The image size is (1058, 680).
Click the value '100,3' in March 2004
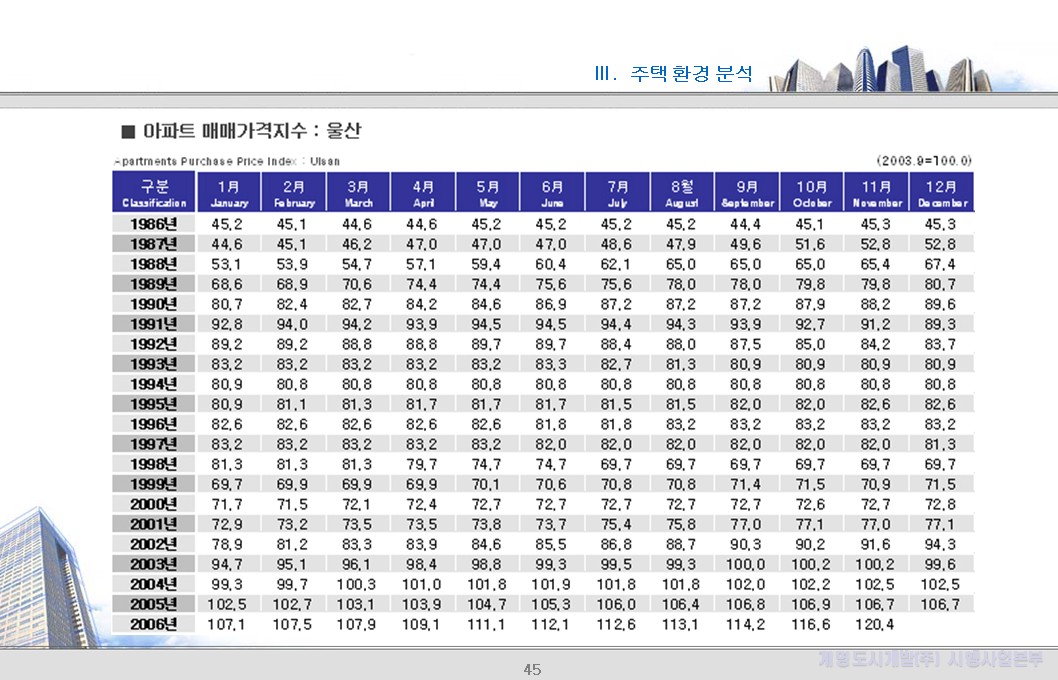[358, 584]
